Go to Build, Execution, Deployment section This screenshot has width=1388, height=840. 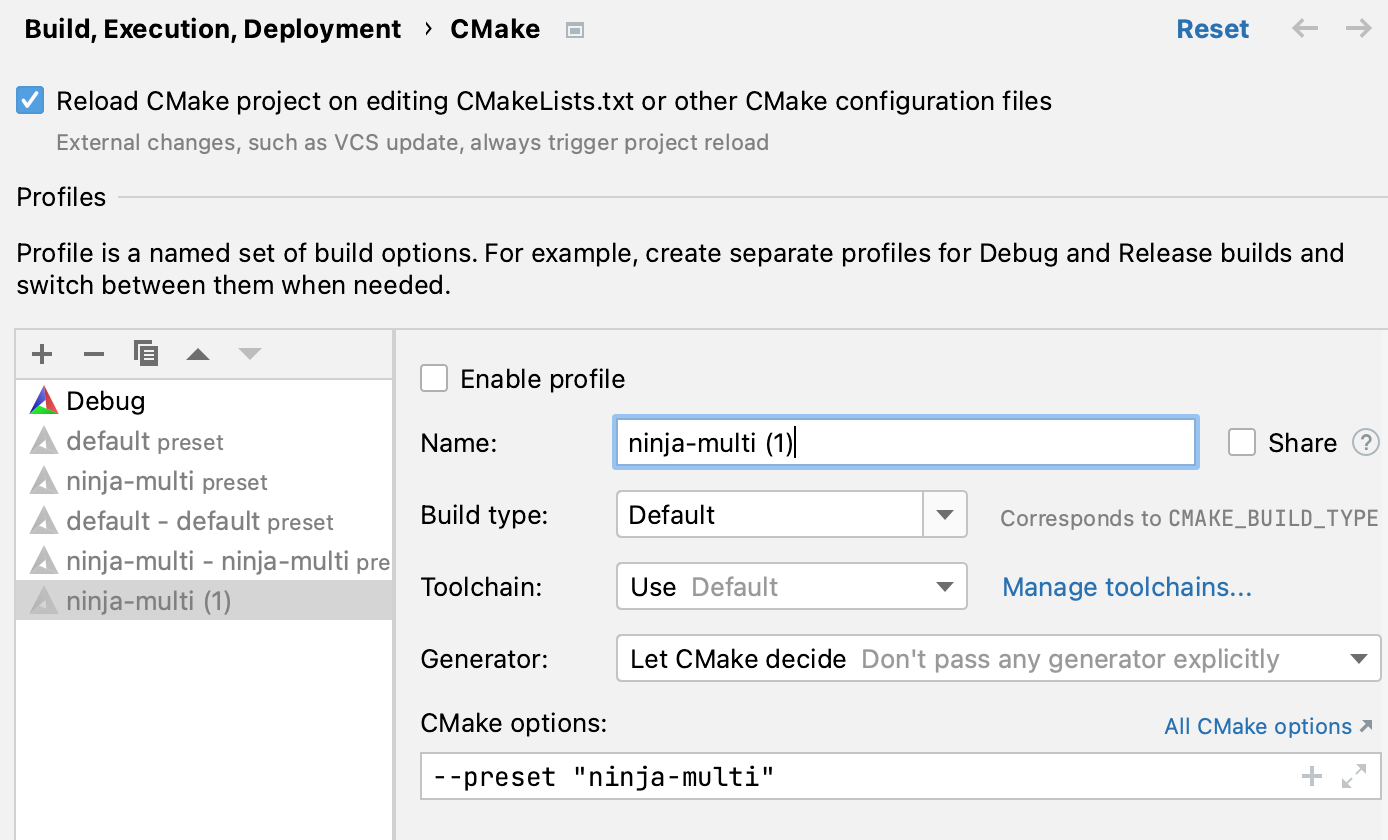(x=213, y=29)
